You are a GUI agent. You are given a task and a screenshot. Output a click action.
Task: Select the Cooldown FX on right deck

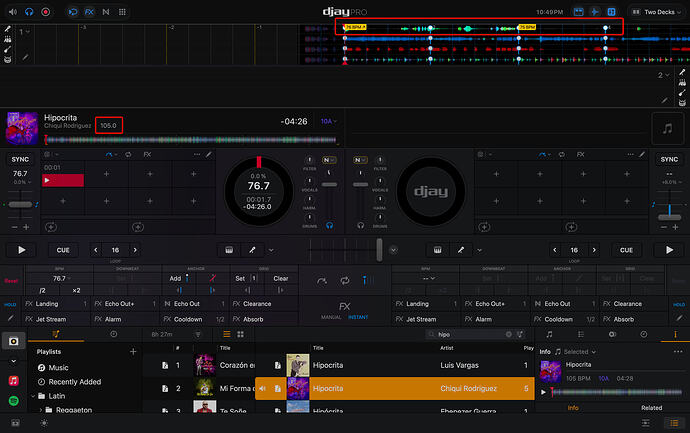[x=565, y=319]
